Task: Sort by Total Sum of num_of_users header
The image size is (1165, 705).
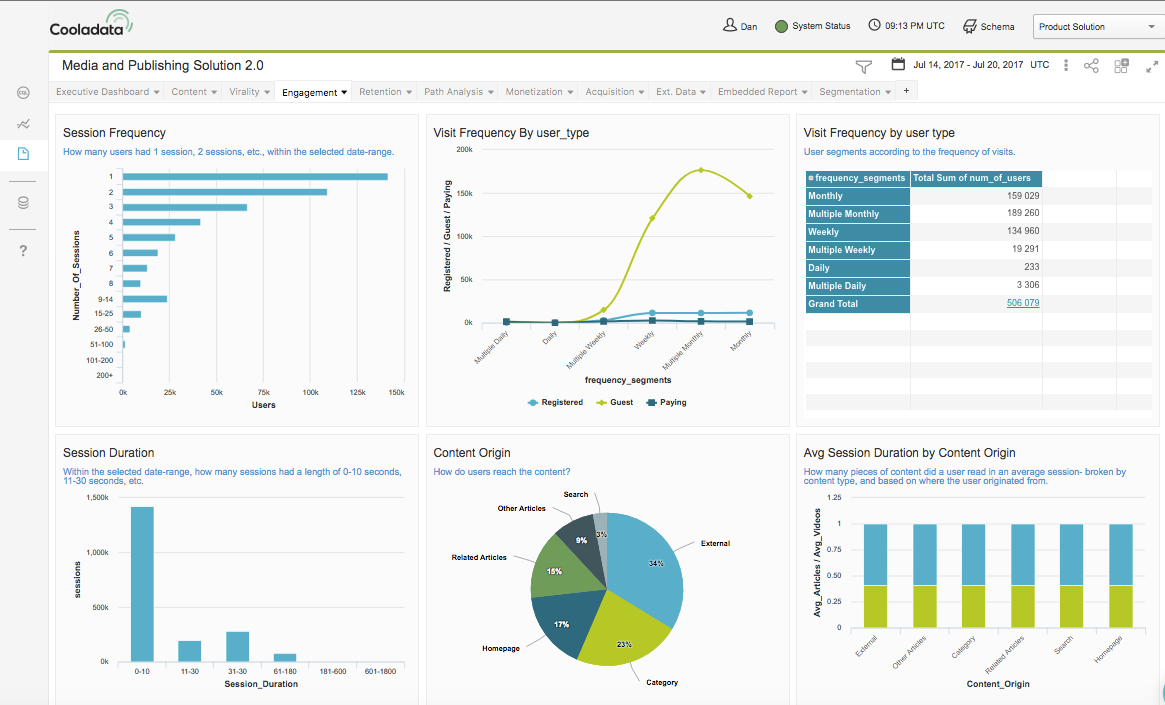Action: tap(976, 178)
